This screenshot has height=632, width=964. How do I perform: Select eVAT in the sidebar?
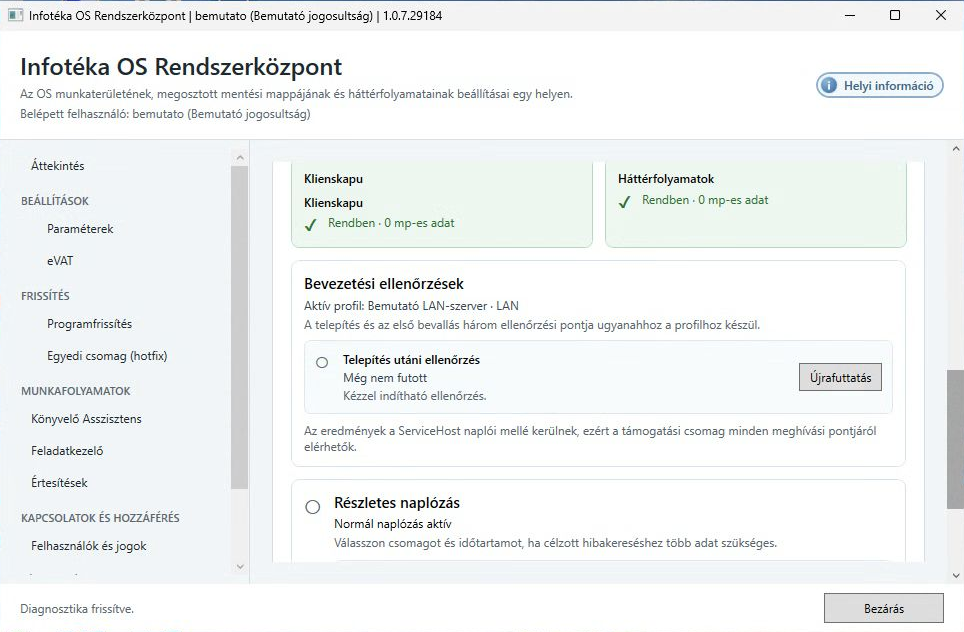(60, 261)
